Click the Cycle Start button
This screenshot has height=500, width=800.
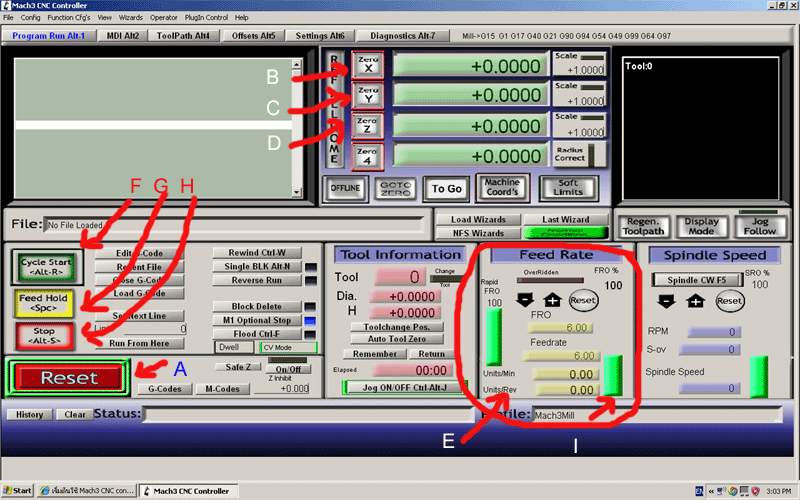(46, 267)
